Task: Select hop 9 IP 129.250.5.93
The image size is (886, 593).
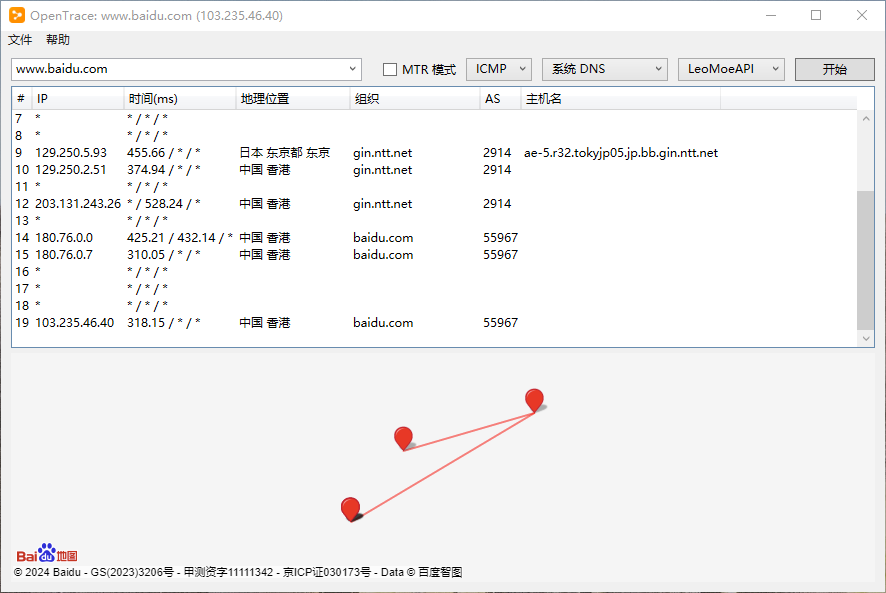Action: click(71, 153)
